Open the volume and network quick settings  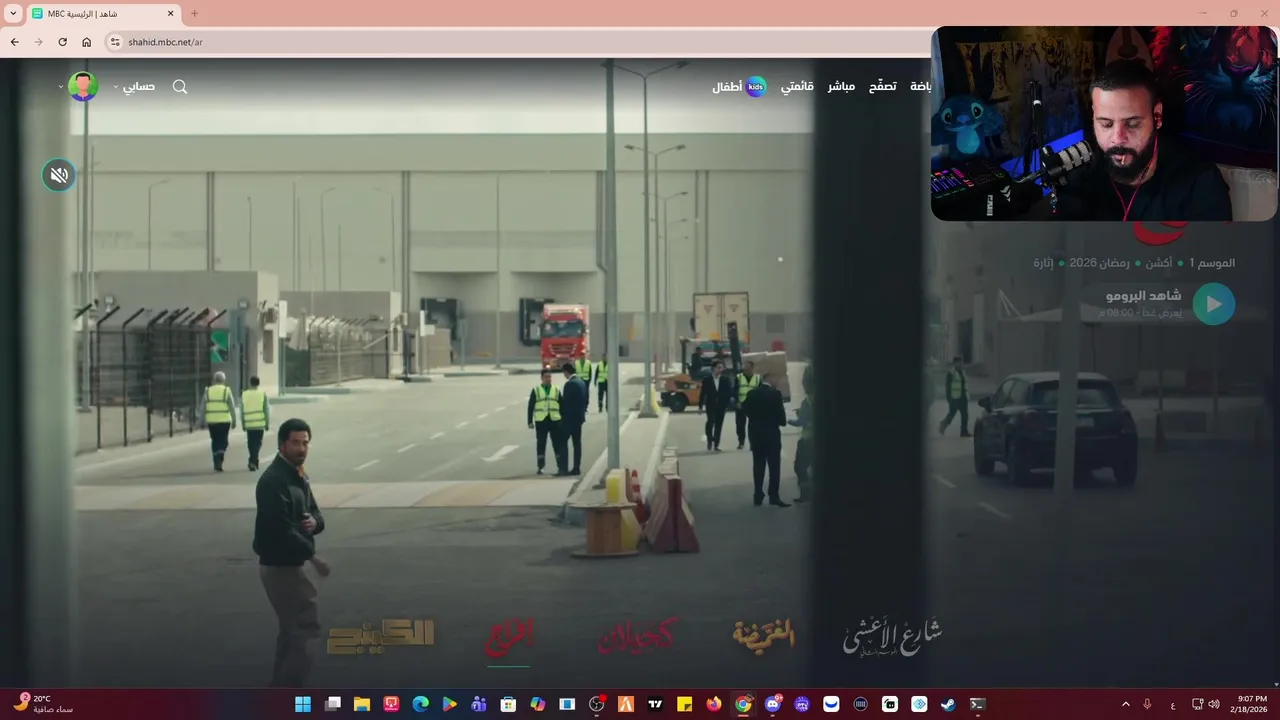[1205, 704]
